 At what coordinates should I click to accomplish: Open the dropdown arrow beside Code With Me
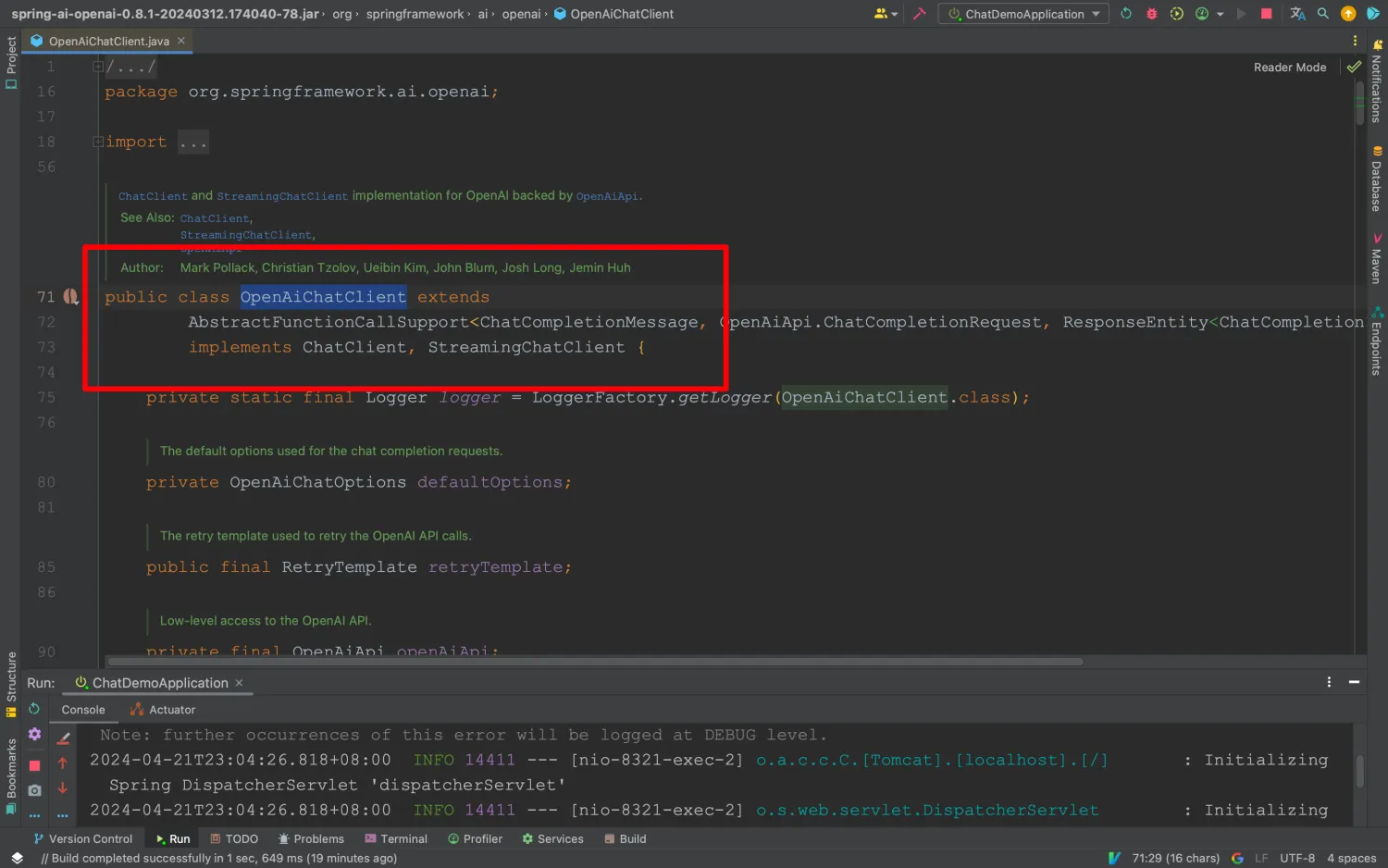pyautogui.click(x=895, y=15)
